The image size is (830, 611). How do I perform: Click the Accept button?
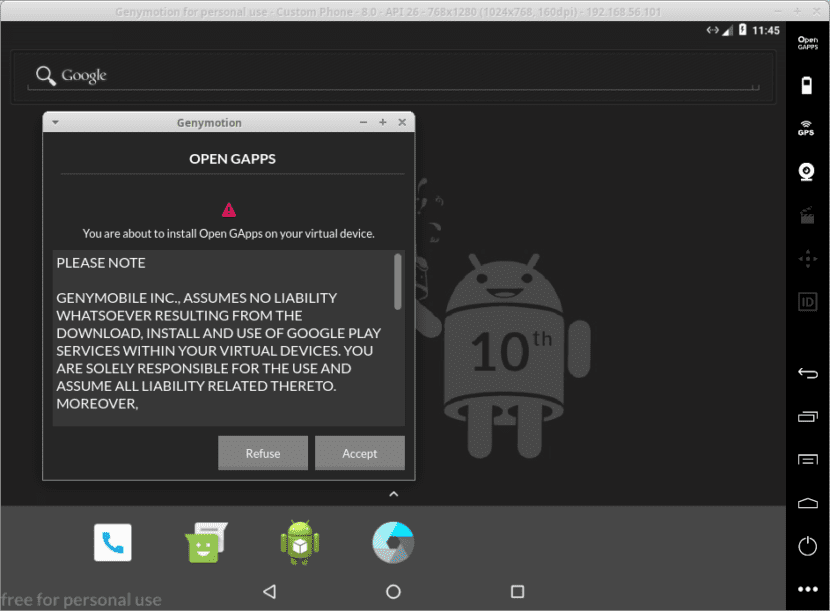tap(359, 453)
